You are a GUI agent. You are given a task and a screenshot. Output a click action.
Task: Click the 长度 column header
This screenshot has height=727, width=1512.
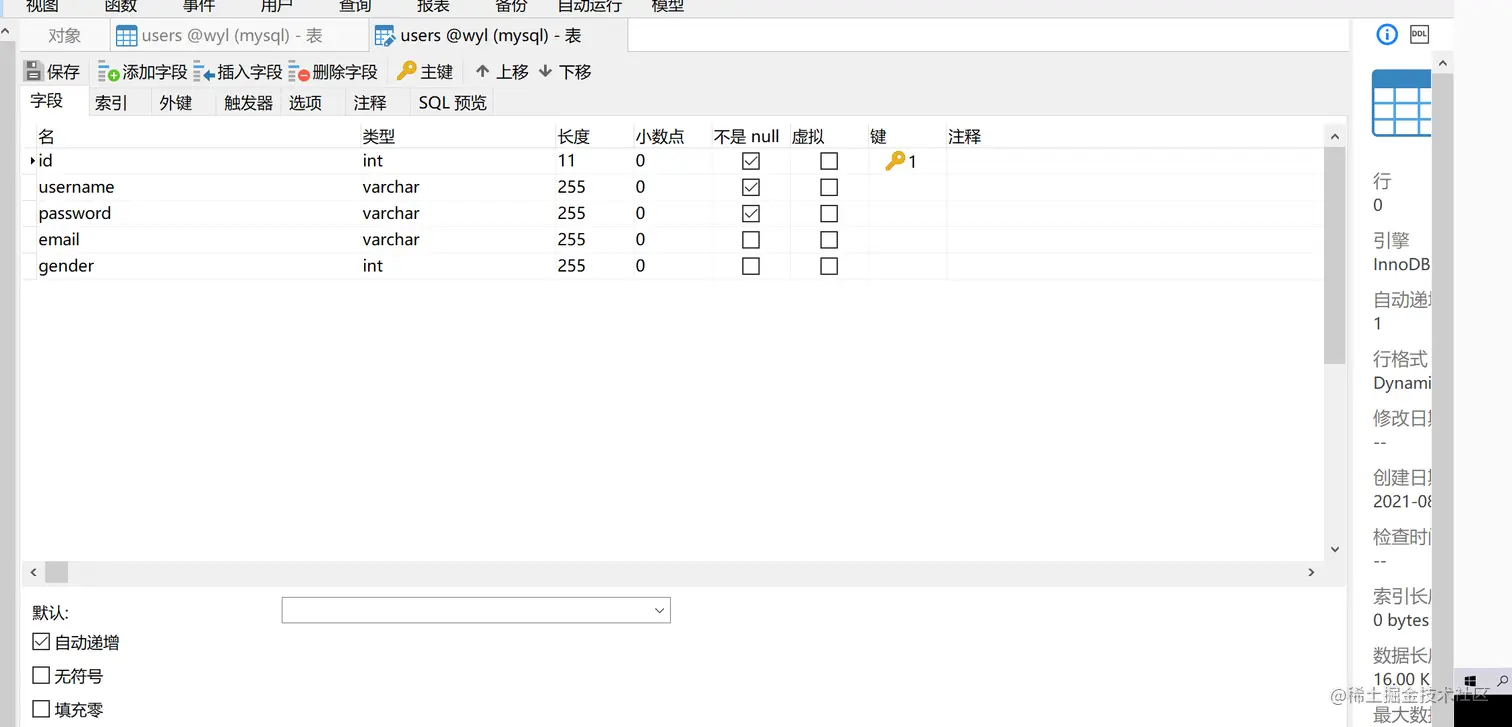[x=594, y=136]
